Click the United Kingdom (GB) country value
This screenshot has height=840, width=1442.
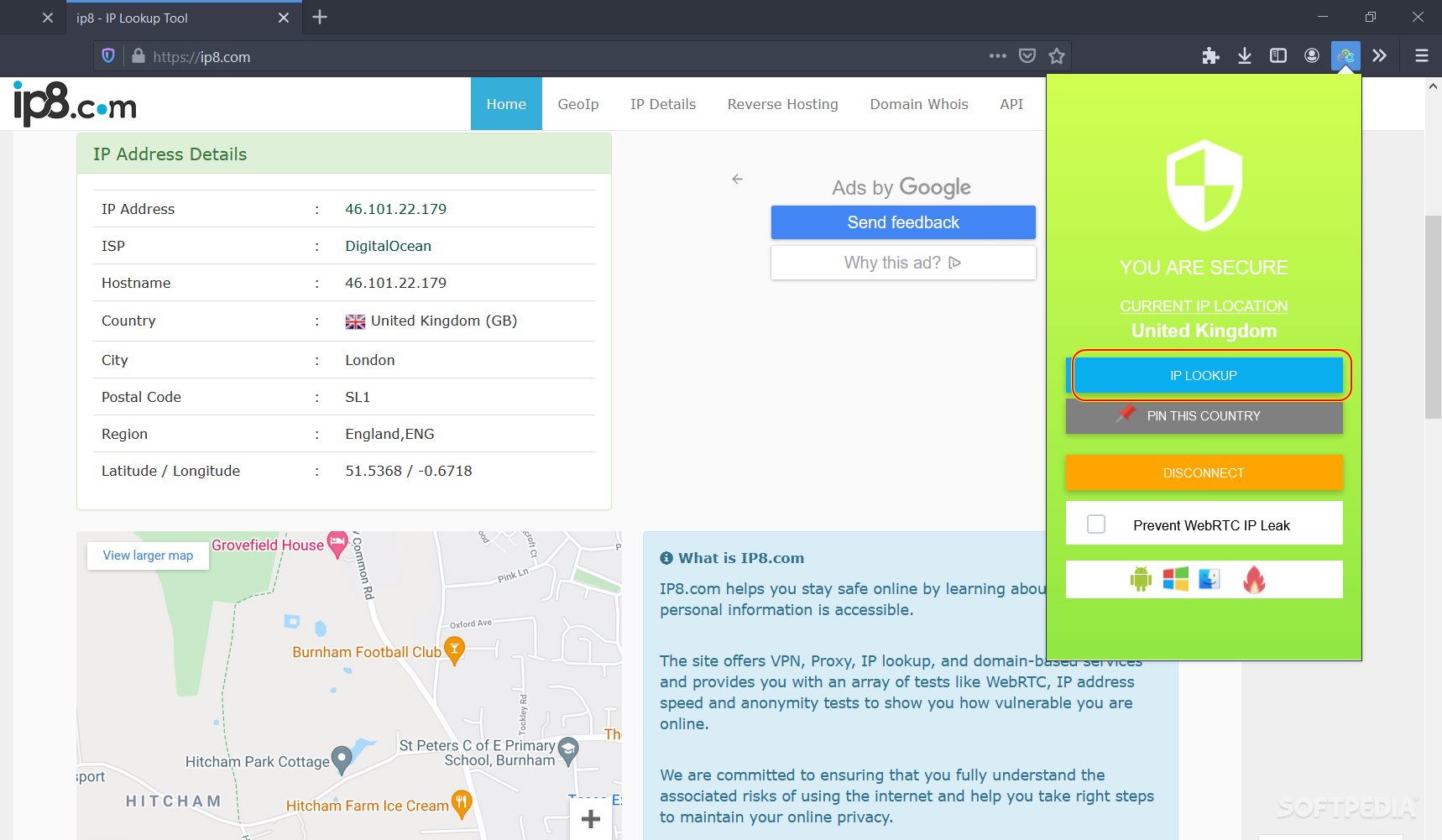point(444,321)
